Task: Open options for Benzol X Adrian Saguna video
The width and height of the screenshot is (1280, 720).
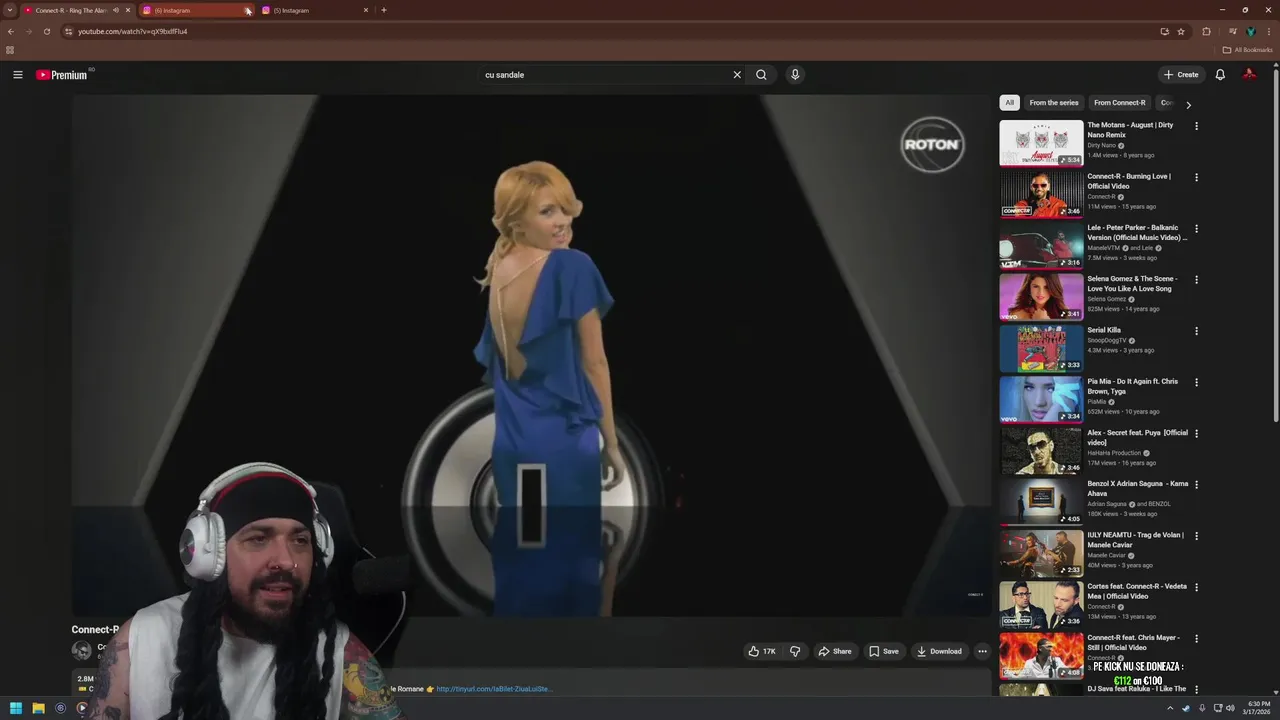Action: click(x=1196, y=484)
